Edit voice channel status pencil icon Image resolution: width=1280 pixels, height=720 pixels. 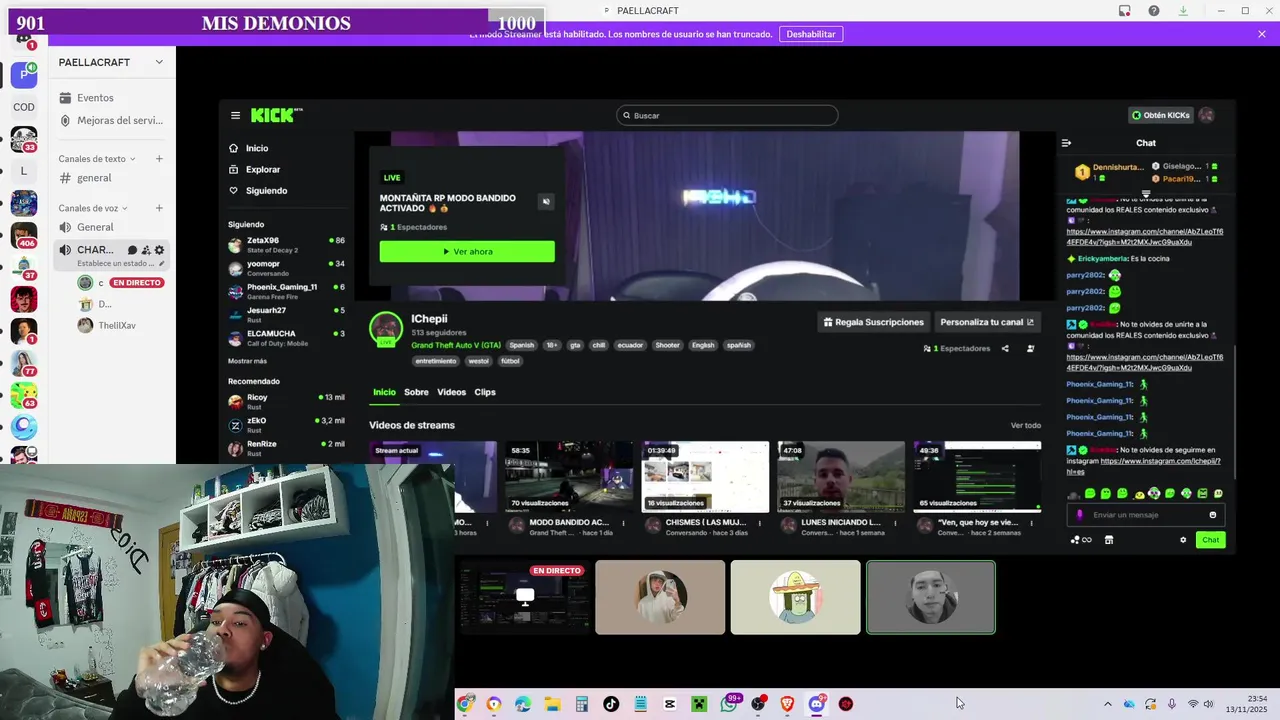[x=162, y=263]
